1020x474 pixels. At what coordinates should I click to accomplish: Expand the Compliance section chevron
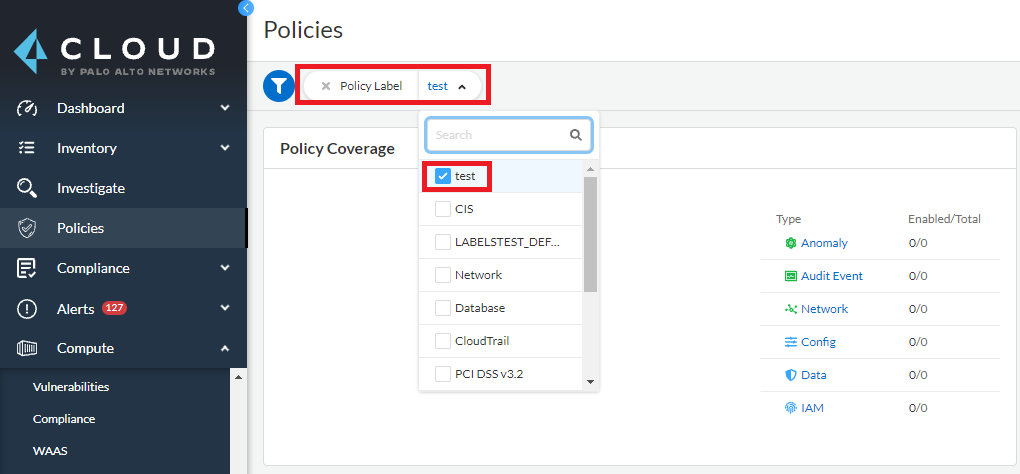click(225, 268)
